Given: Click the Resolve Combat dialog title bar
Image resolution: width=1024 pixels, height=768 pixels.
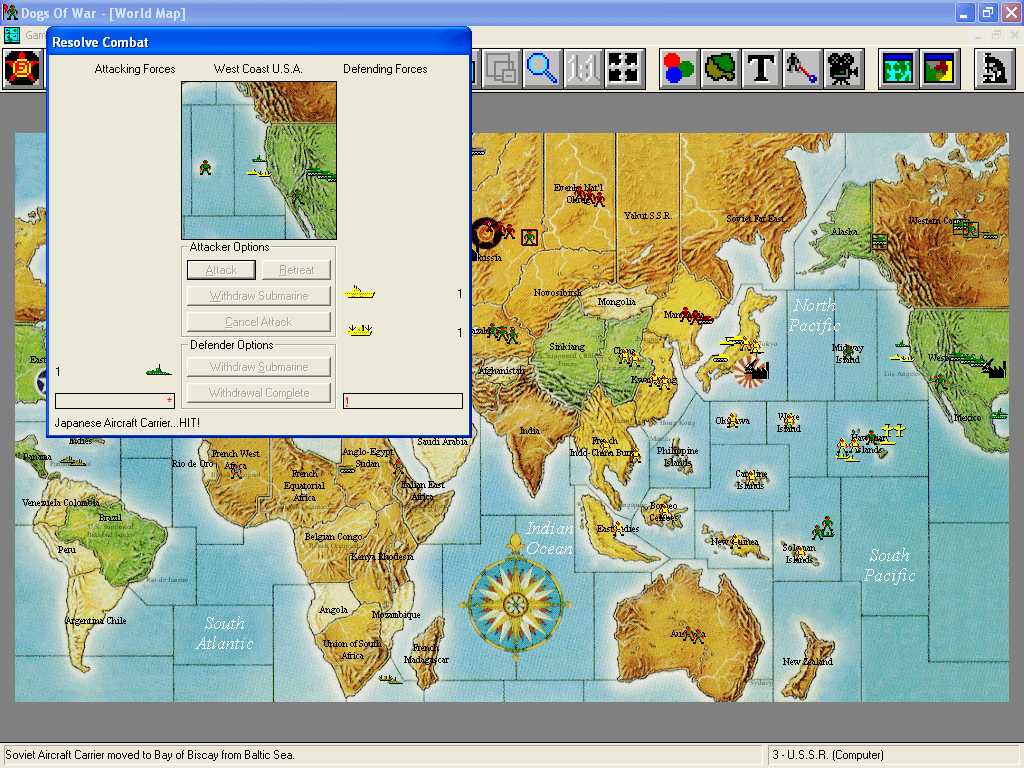Looking at the screenshot, I should tap(259, 42).
